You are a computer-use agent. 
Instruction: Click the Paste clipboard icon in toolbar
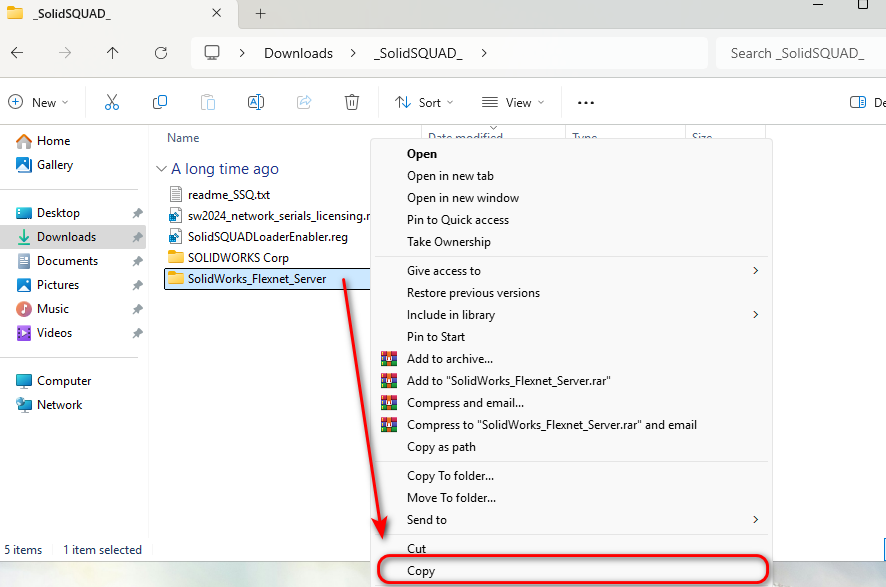tap(208, 102)
